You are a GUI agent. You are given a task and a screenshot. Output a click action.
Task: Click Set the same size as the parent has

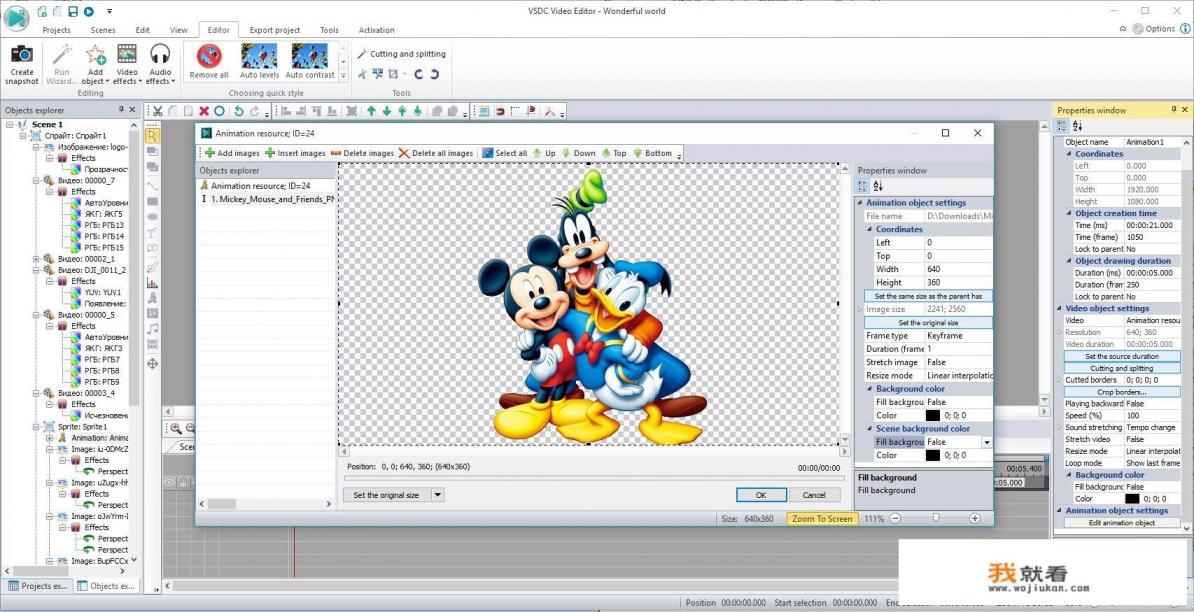(x=928, y=296)
